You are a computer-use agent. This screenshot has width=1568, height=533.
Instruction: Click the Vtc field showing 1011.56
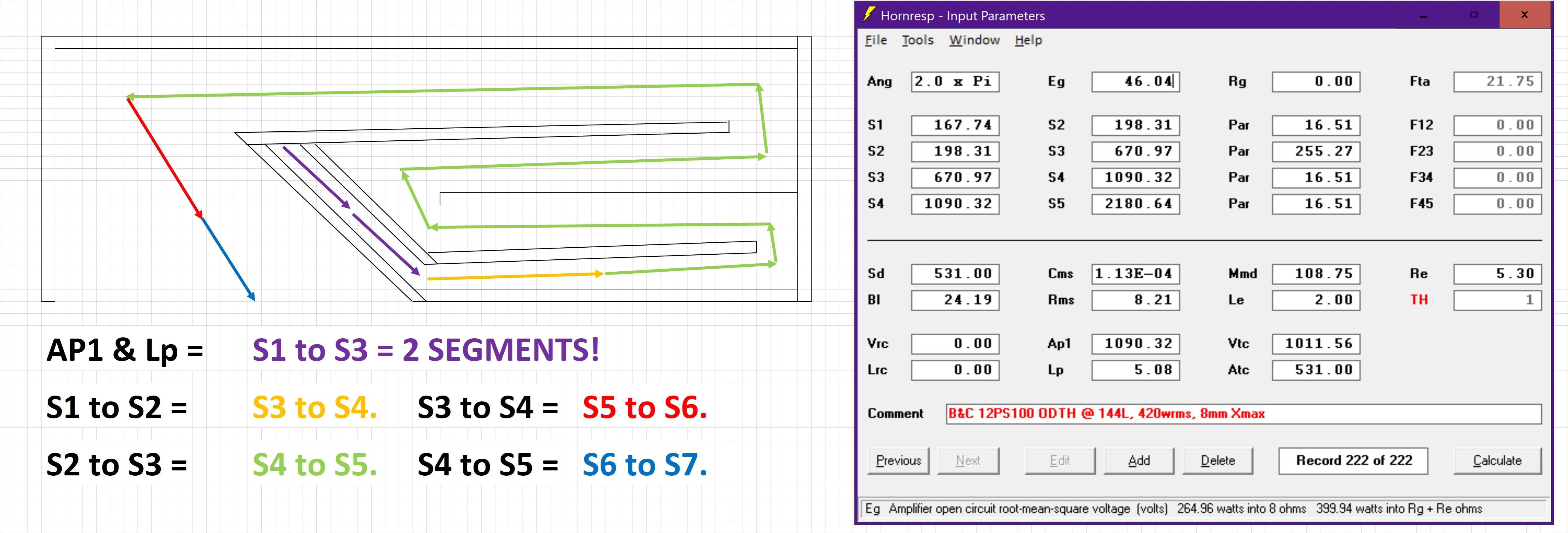pyautogui.click(x=1316, y=344)
